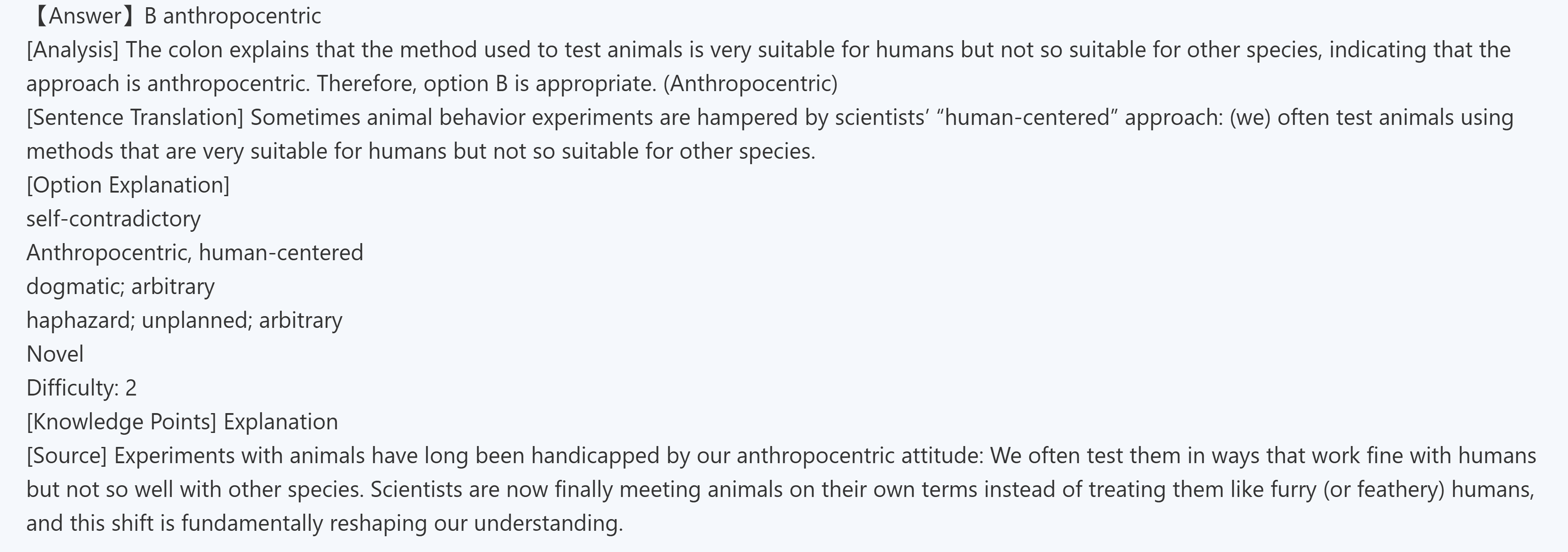Click the line "haphazard; unplanned; arbitrary"
The width and height of the screenshot is (1568, 552).
[x=184, y=320]
